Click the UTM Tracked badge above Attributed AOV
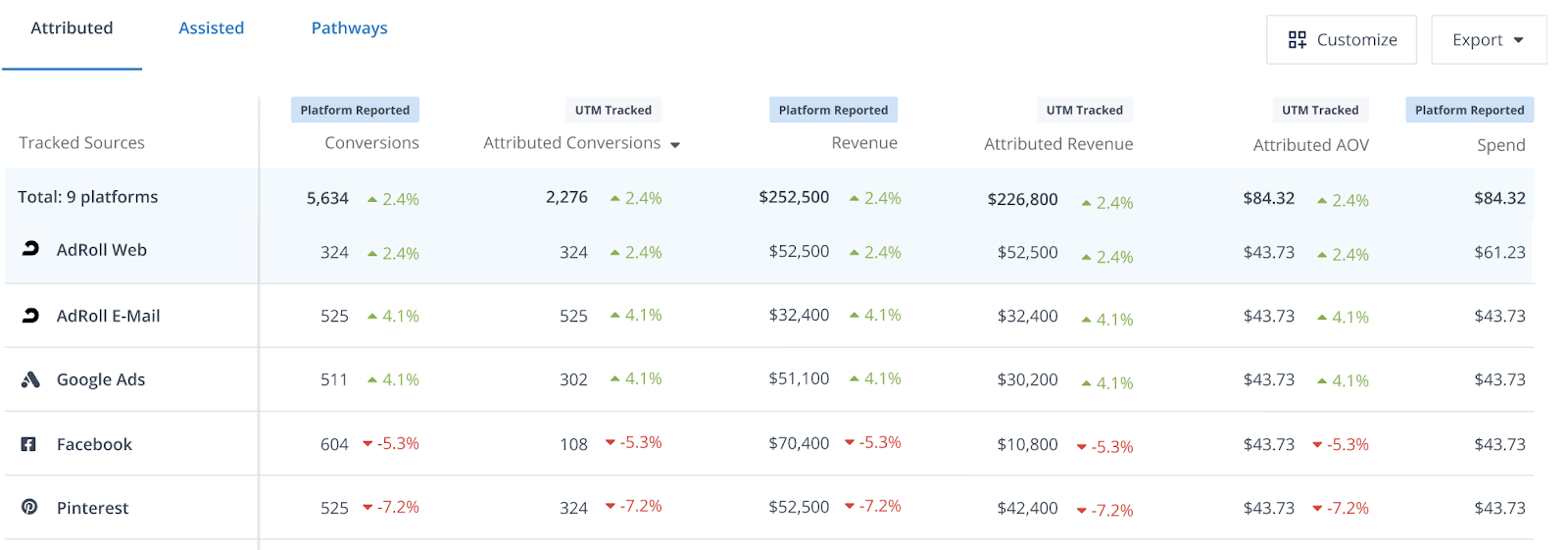Viewport: 1568px width, 550px height. point(1319,110)
